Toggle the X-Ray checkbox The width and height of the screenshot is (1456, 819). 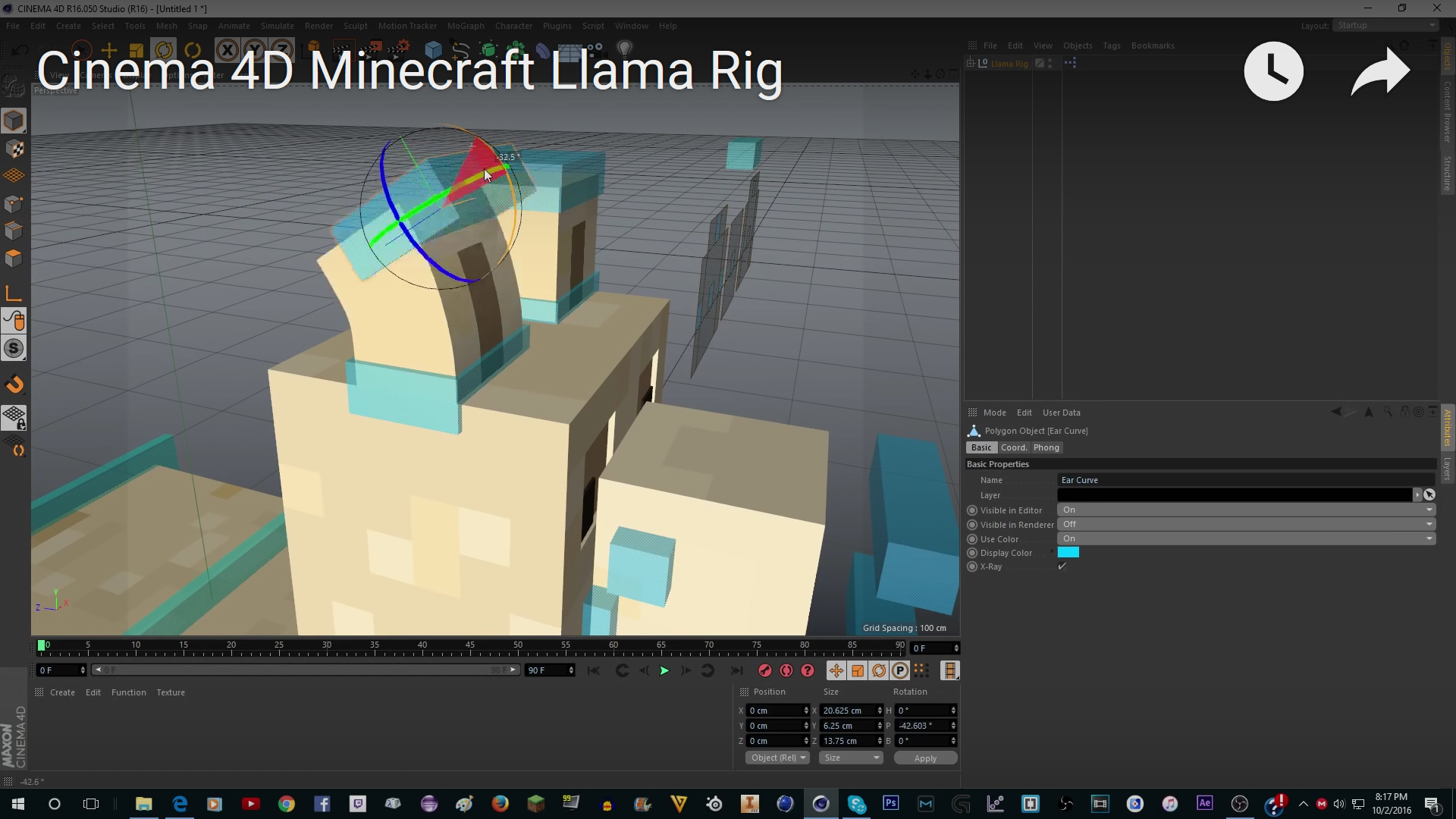pyautogui.click(x=1062, y=566)
